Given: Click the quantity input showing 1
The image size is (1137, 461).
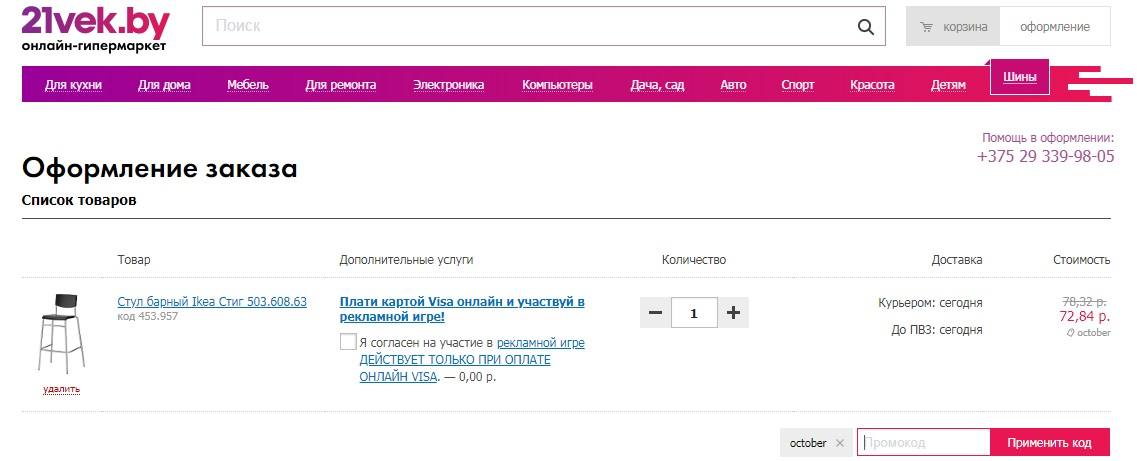Looking at the screenshot, I should tap(694, 312).
